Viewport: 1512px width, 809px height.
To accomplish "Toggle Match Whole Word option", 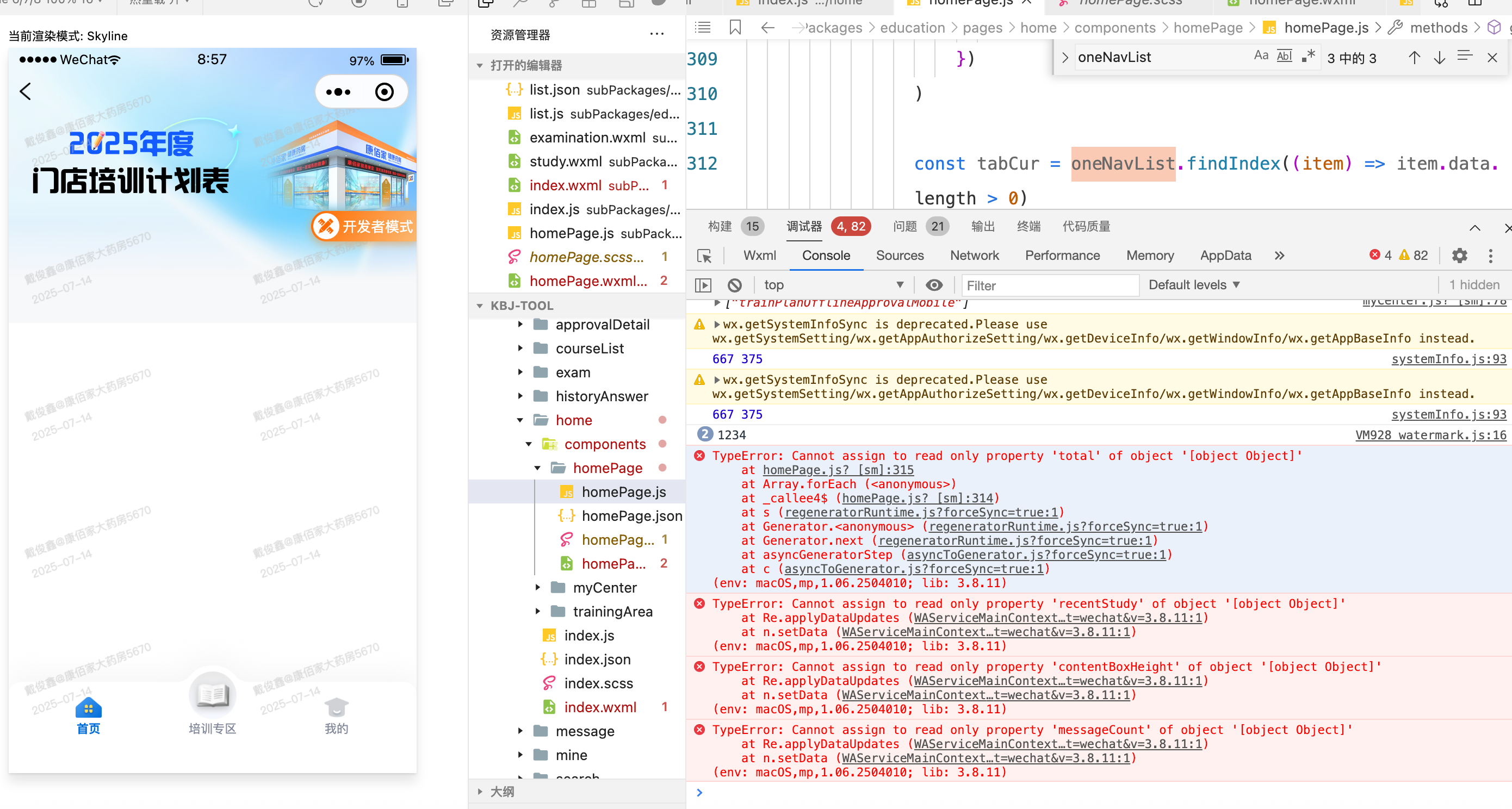I will tap(1284, 57).
